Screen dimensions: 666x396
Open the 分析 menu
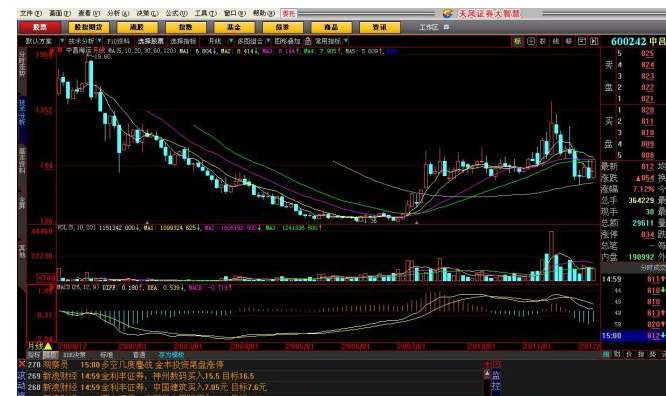click(118, 14)
